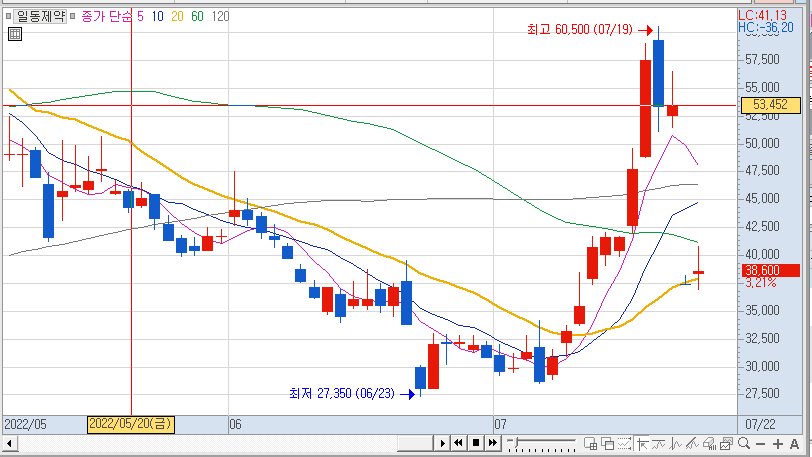Click the 20-day moving average label in orange
Image resolution: width=812 pixels, height=457 pixels.
[177, 17]
